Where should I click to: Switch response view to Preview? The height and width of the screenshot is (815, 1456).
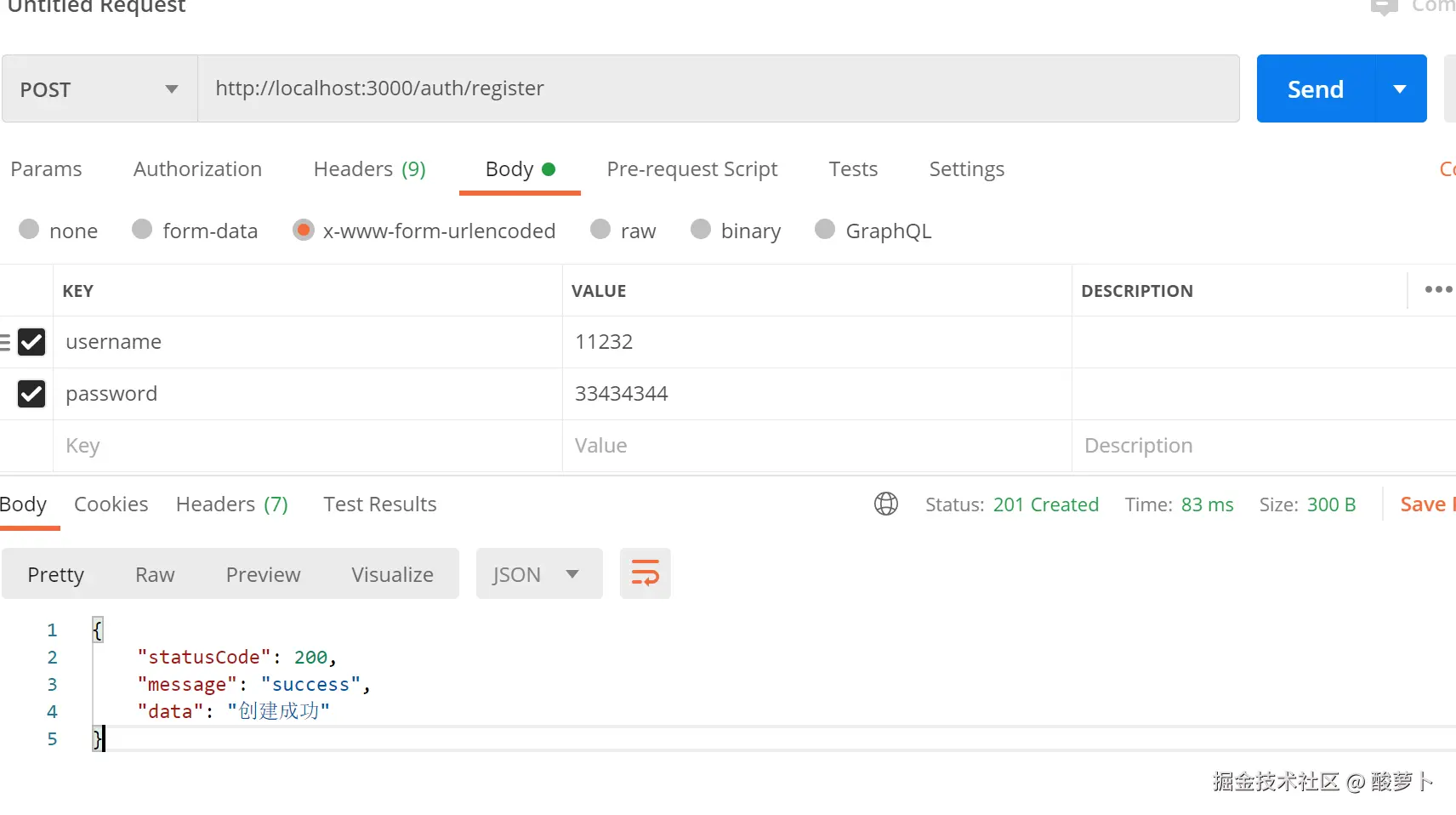(263, 574)
